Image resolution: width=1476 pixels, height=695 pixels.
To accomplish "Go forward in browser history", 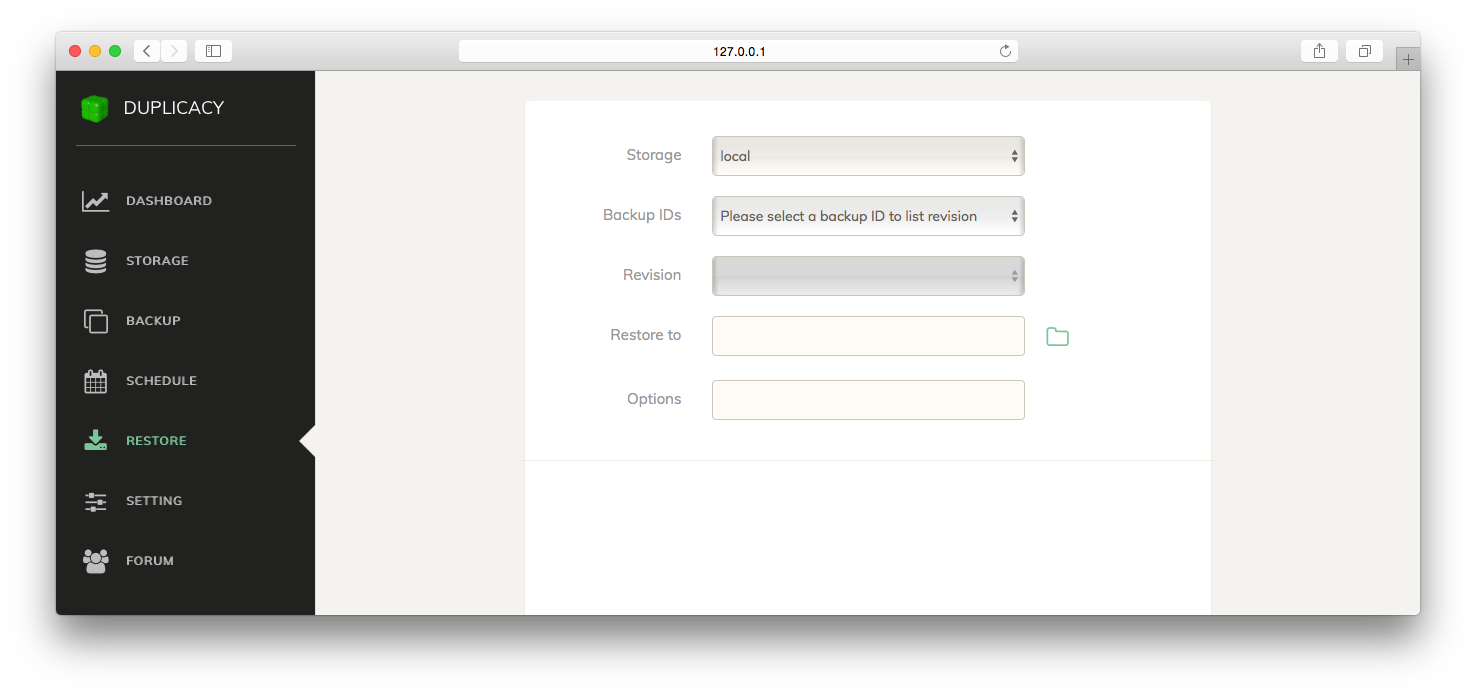I will coord(174,51).
